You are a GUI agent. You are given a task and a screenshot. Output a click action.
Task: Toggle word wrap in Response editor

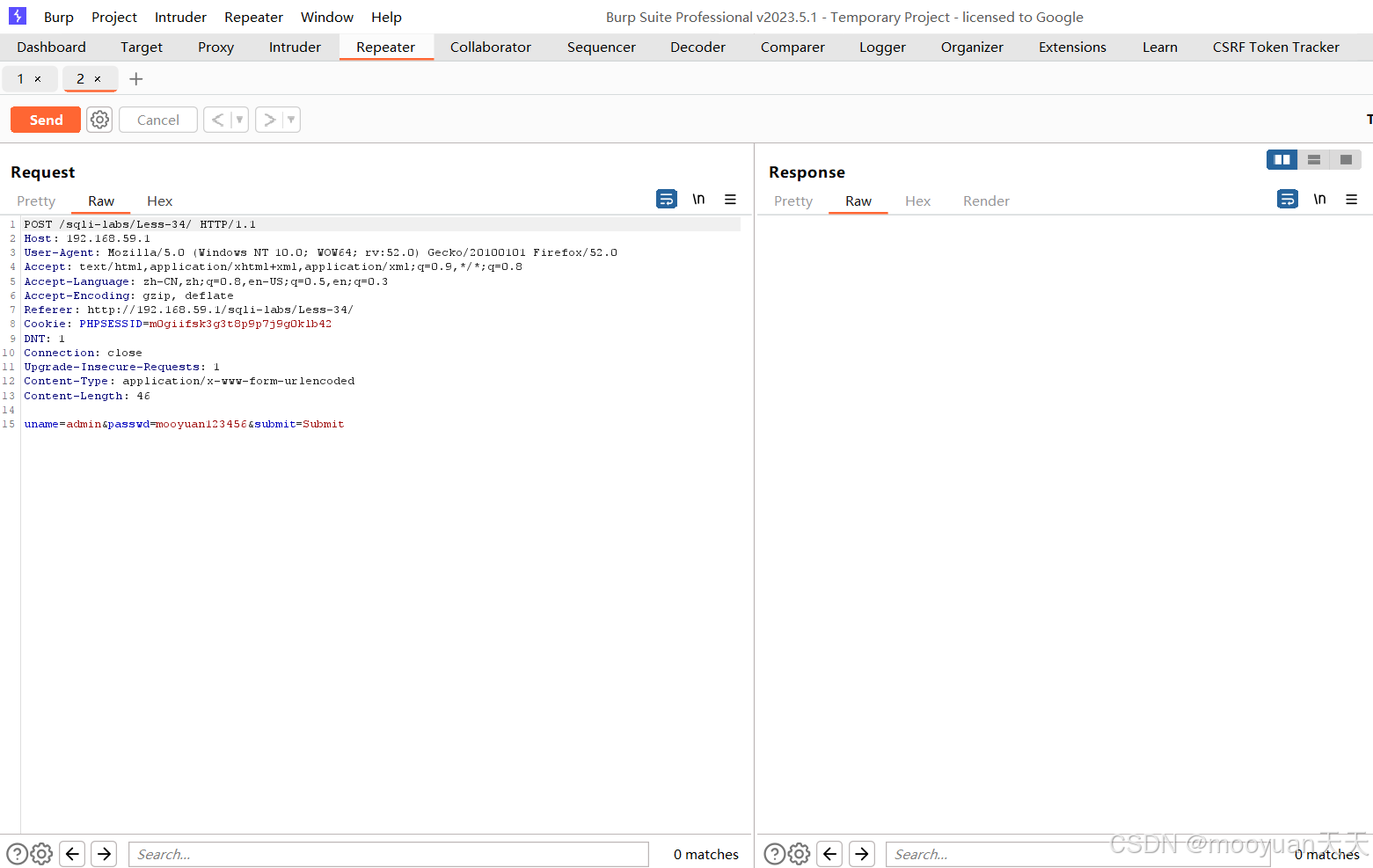1288,200
